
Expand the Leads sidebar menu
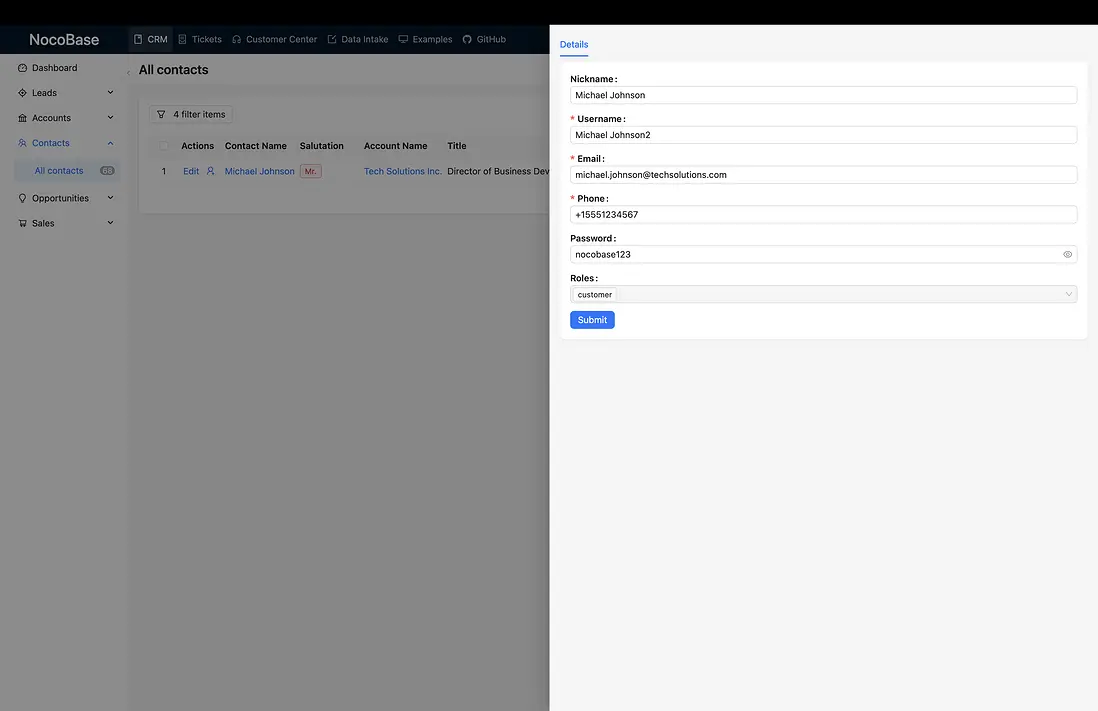(x=109, y=92)
